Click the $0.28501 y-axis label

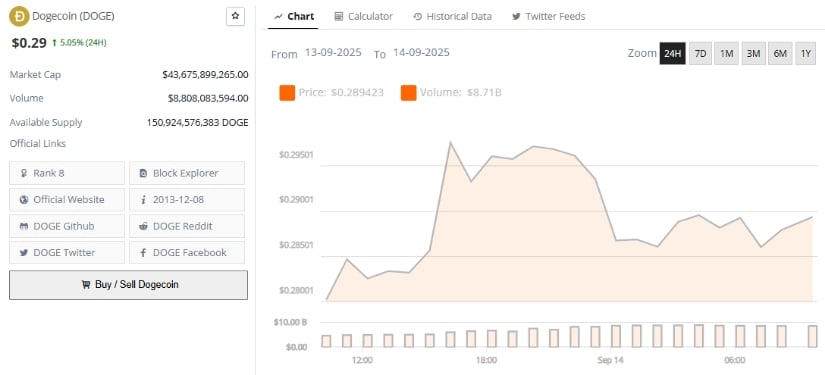(296, 245)
